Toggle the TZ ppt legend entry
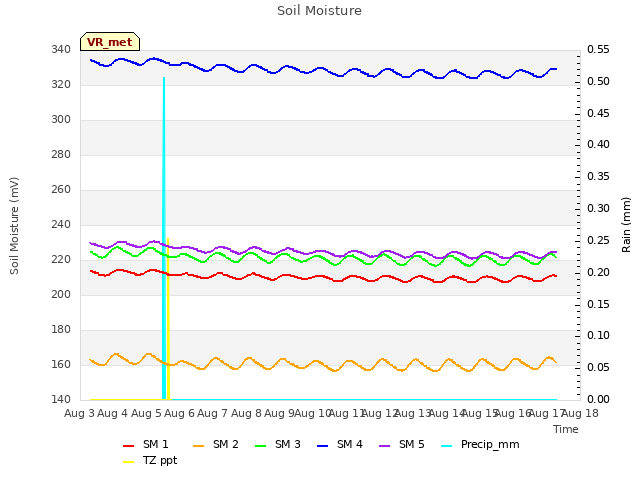 (150, 460)
